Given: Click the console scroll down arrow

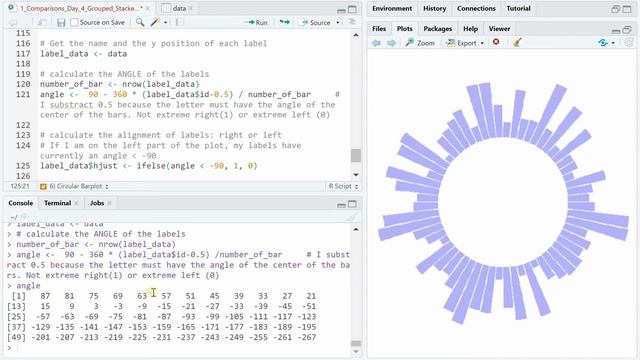Looking at the screenshot, I should pos(356,352).
